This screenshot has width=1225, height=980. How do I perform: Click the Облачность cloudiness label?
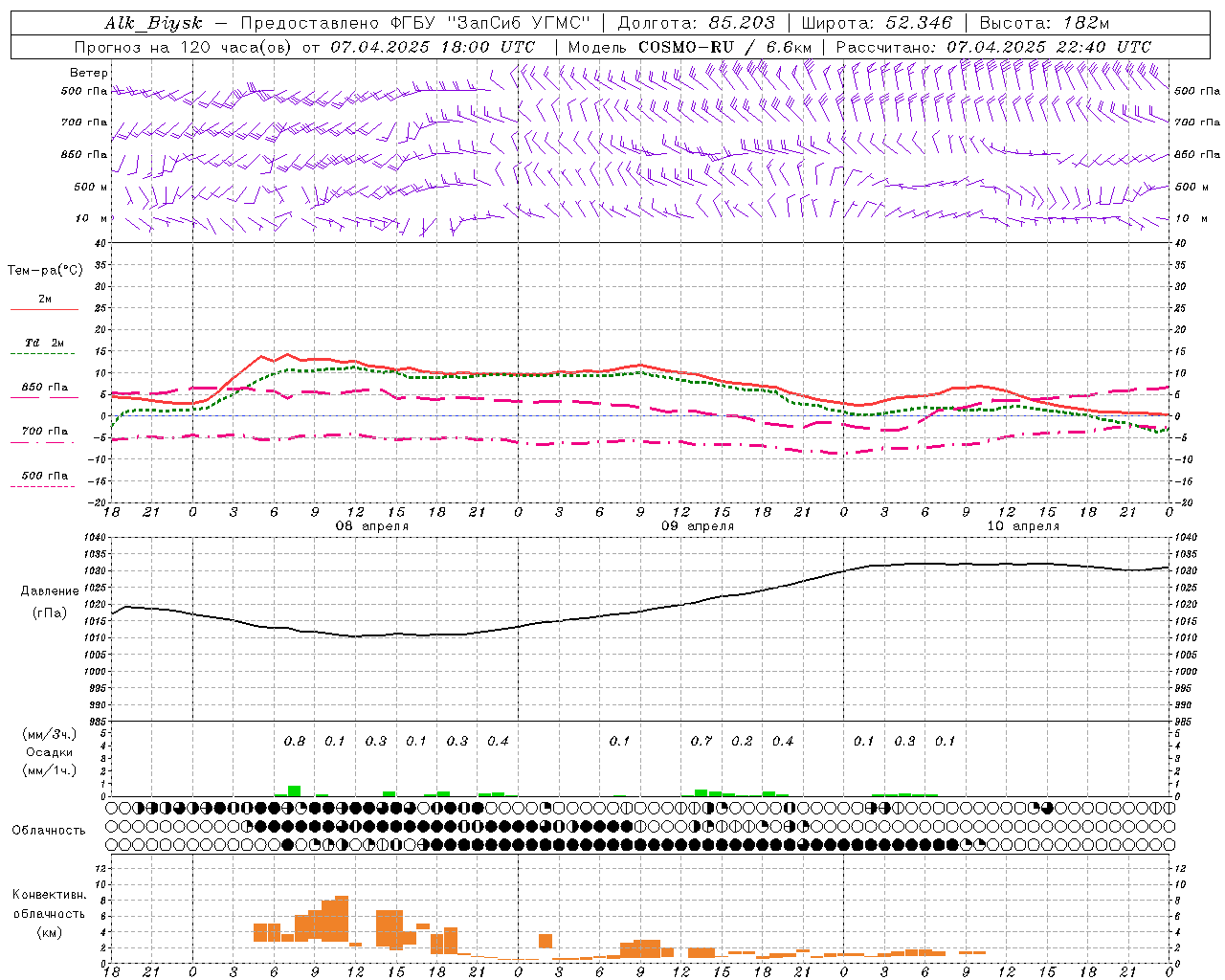[49, 830]
